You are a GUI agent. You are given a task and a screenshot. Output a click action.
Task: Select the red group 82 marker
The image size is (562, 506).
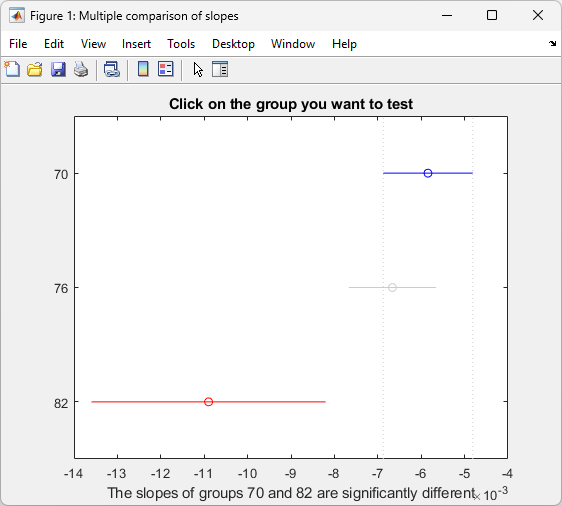point(208,402)
